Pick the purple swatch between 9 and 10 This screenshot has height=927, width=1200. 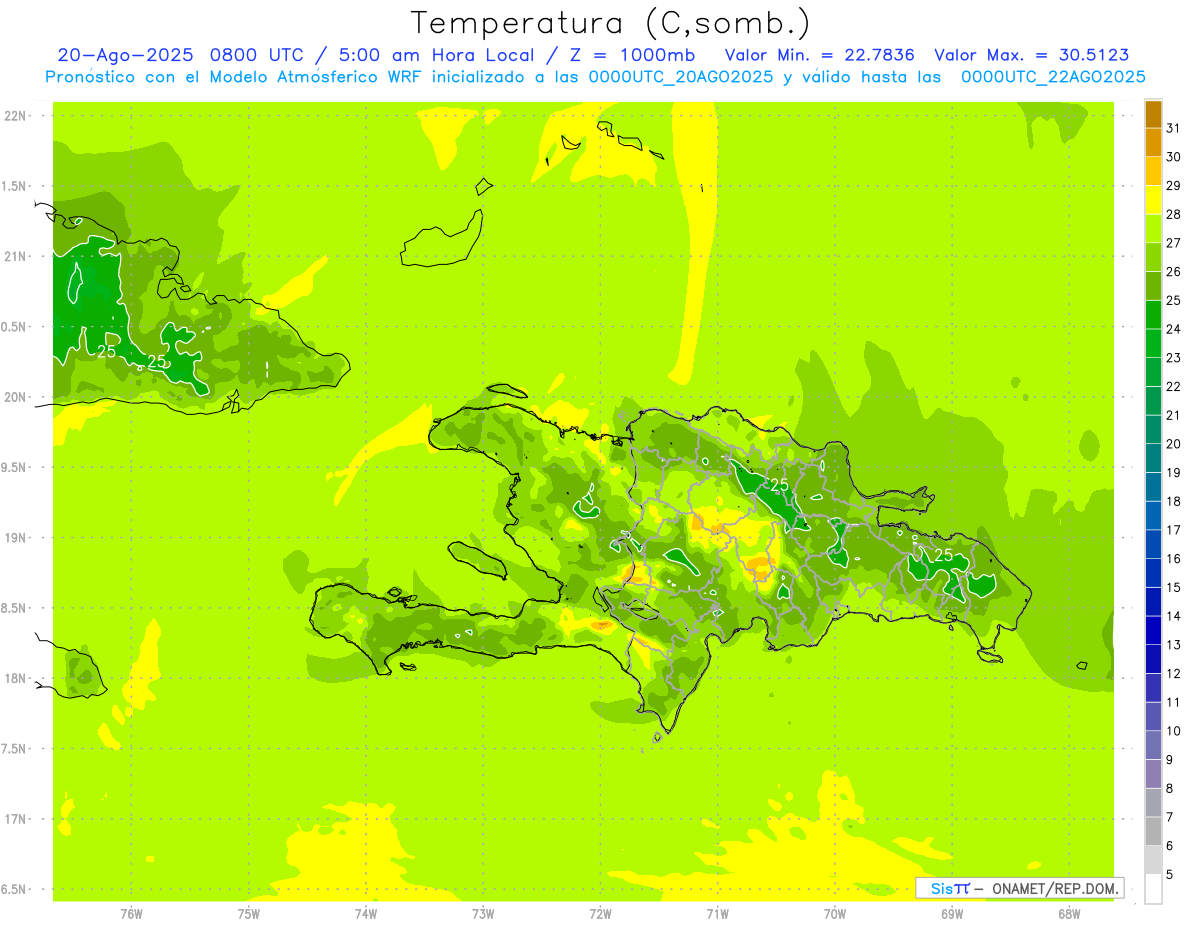tap(1153, 746)
